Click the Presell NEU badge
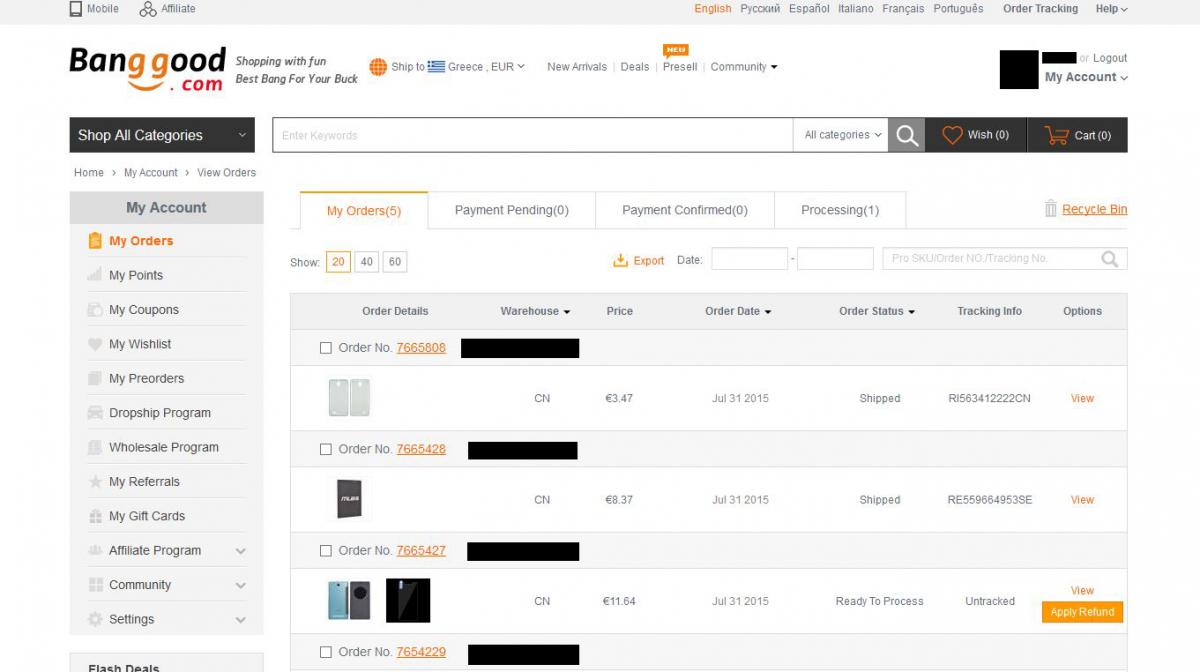 coord(676,50)
